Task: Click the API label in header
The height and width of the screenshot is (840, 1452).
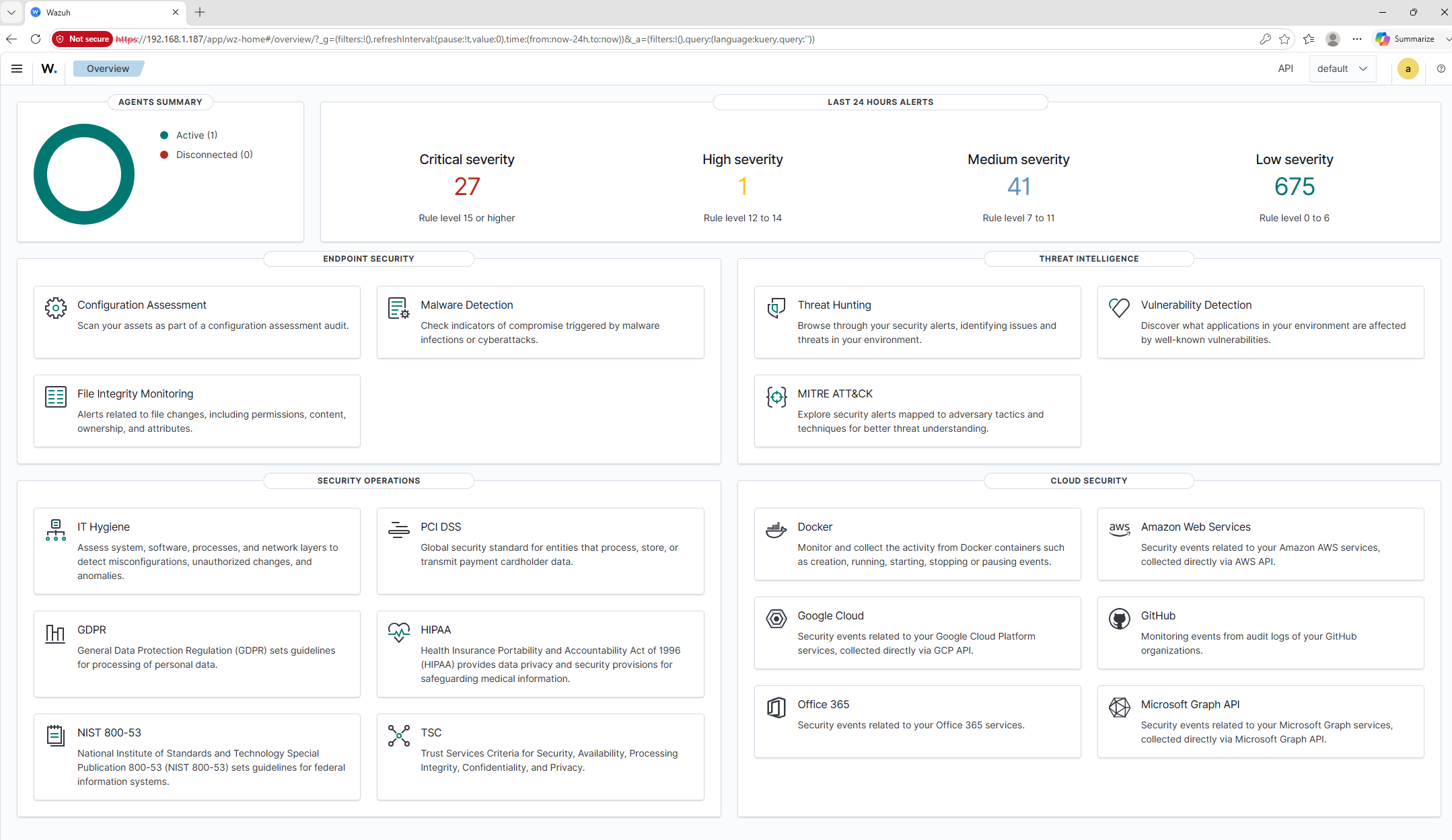Action: coord(1286,69)
